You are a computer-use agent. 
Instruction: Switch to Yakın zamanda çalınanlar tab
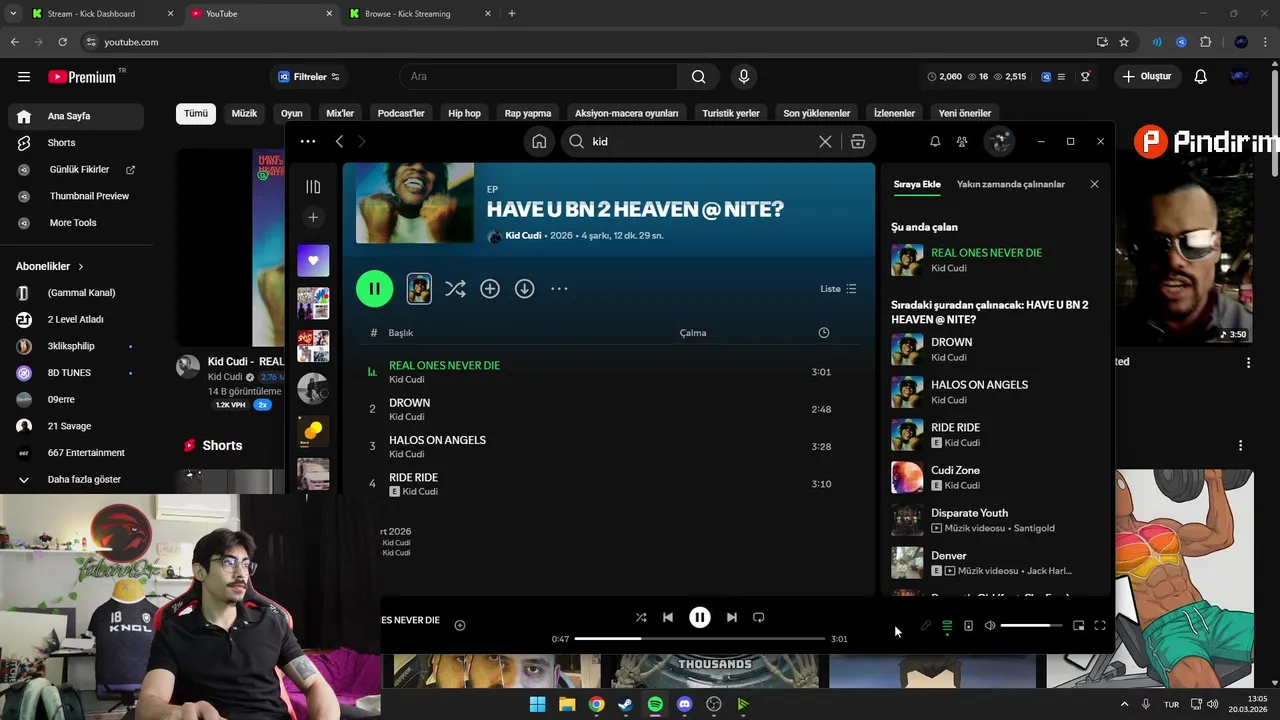pyautogui.click(x=1011, y=184)
